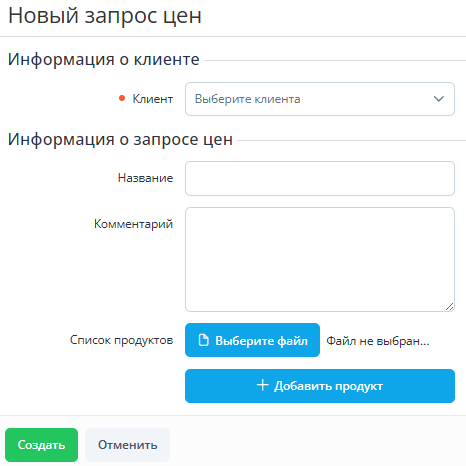466x466 pixels.
Task: Click the "Информация о клиенте" section header
Action: coord(104,60)
